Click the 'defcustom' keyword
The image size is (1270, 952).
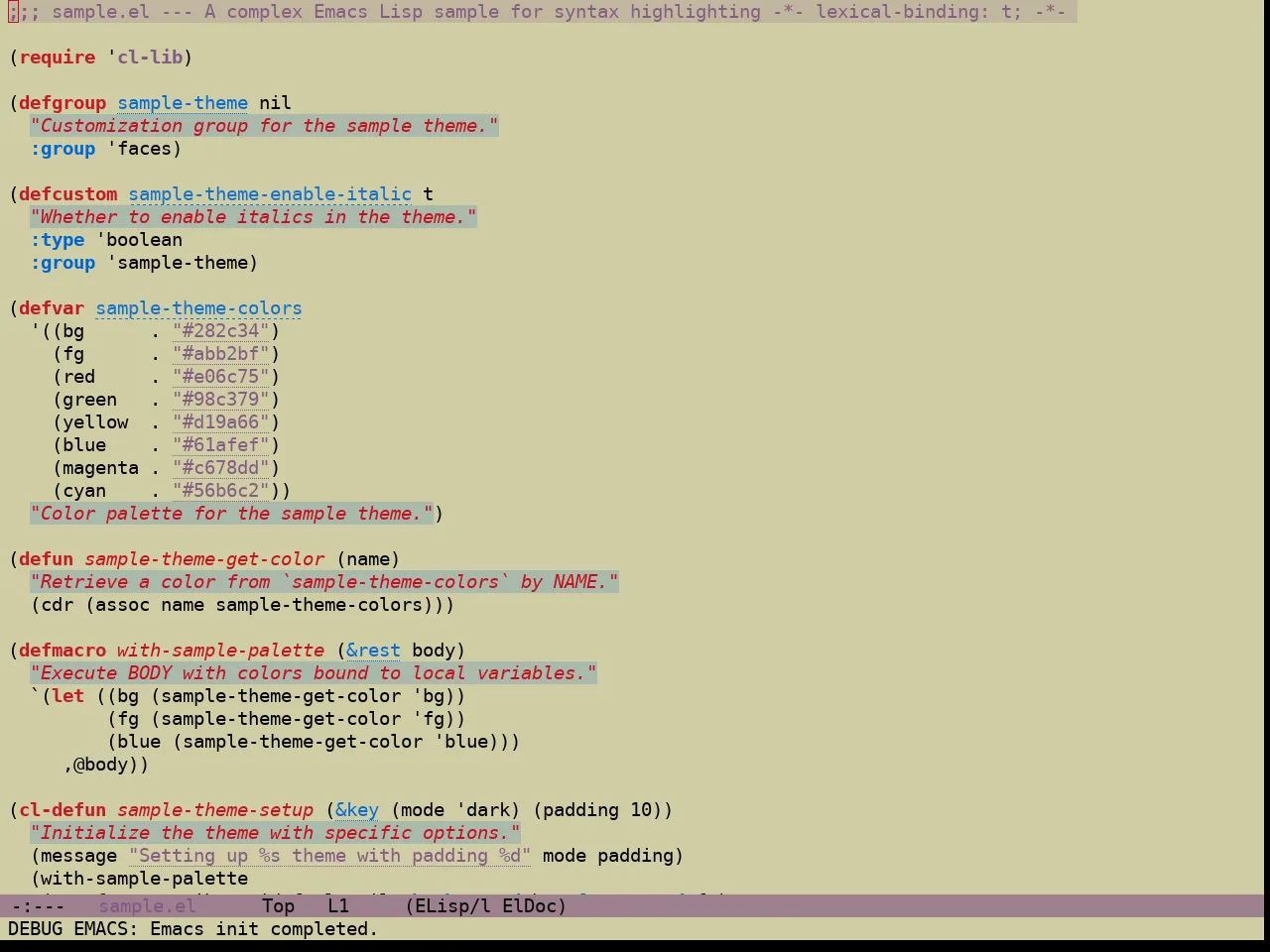tap(68, 194)
